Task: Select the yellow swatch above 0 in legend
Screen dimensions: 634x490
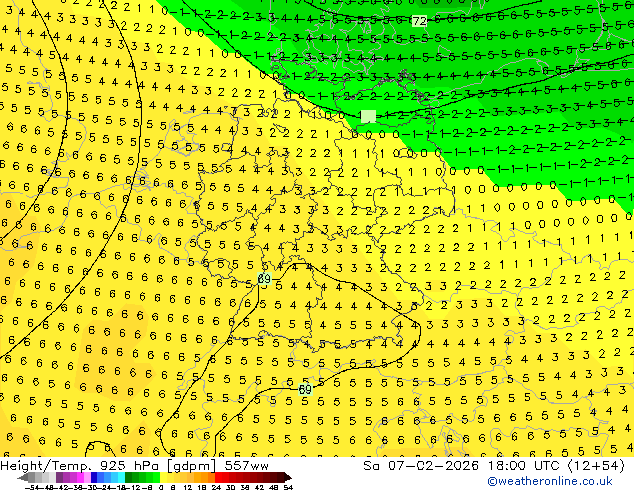Action: point(163,478)
